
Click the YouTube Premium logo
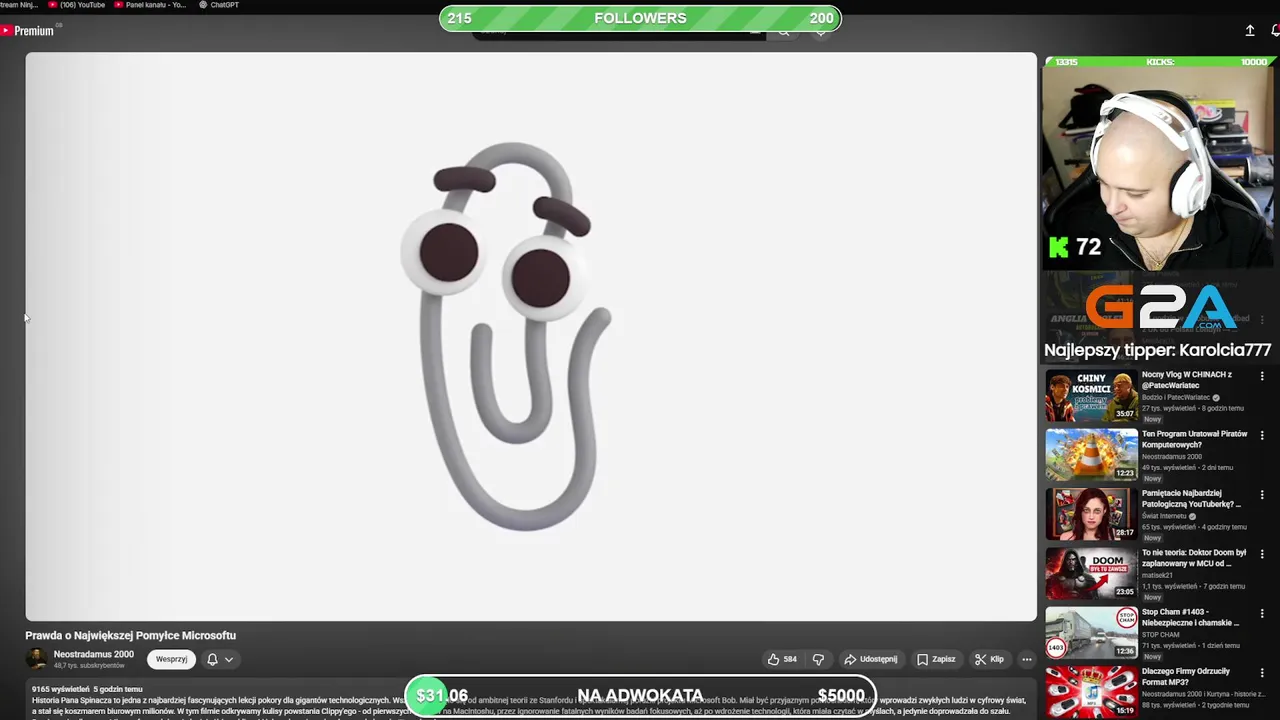coord(27,31)
